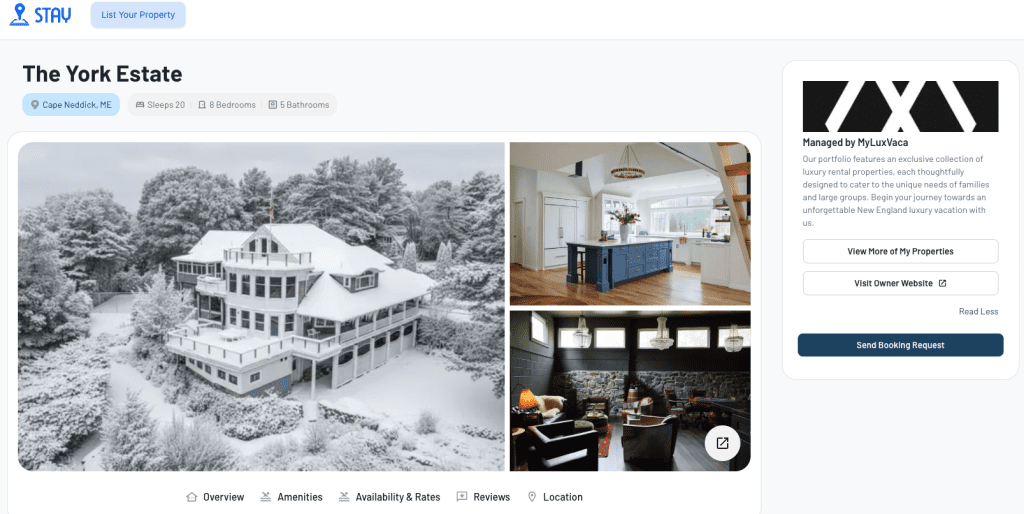Collapse description with Read Less
1024x514 pixels.
coord(978,312)
